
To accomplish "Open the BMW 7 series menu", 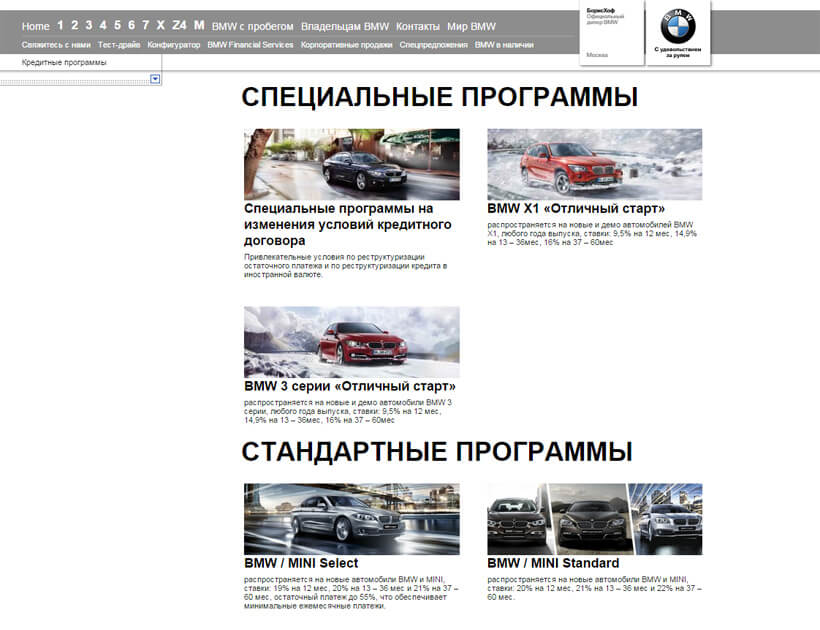I will [145, 25].
